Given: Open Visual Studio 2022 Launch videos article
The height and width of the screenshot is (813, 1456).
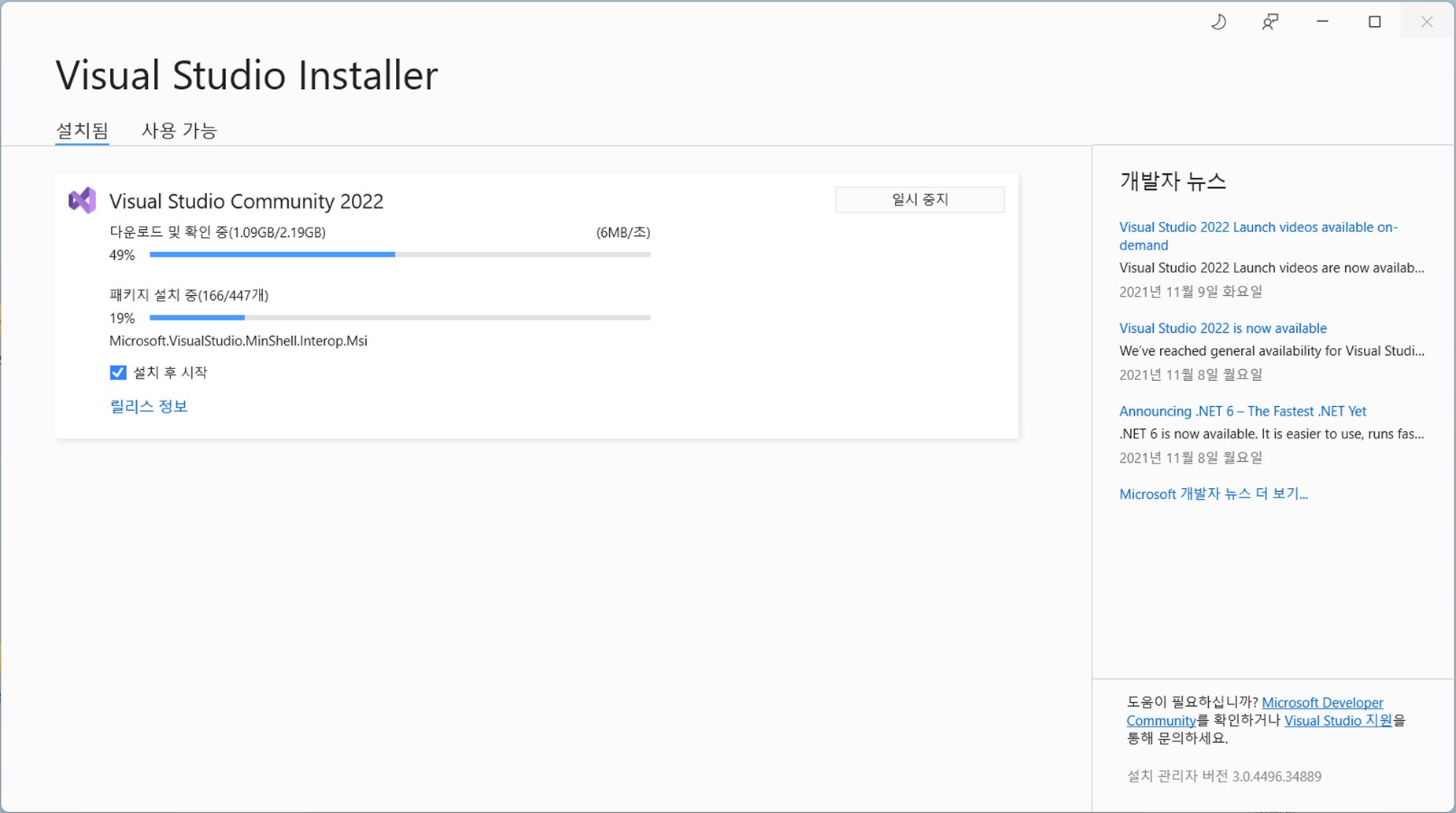Looking at the screenshot, I should [x=1258, y=236].
